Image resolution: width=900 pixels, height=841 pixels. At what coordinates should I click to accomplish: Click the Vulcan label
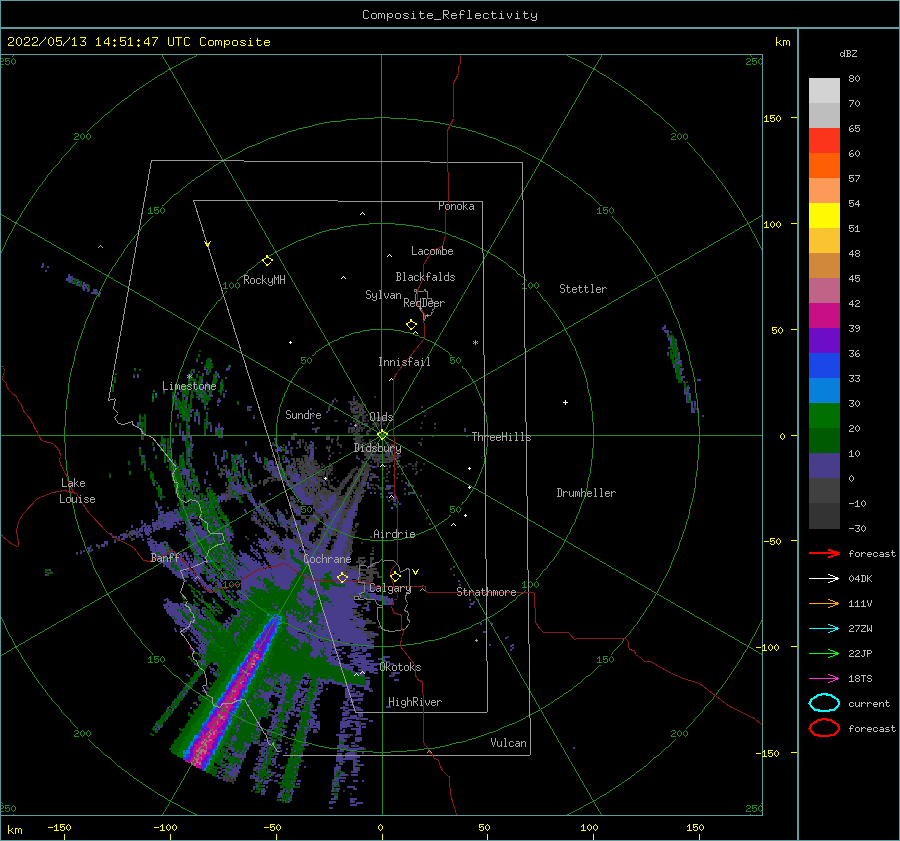[509, 743]
